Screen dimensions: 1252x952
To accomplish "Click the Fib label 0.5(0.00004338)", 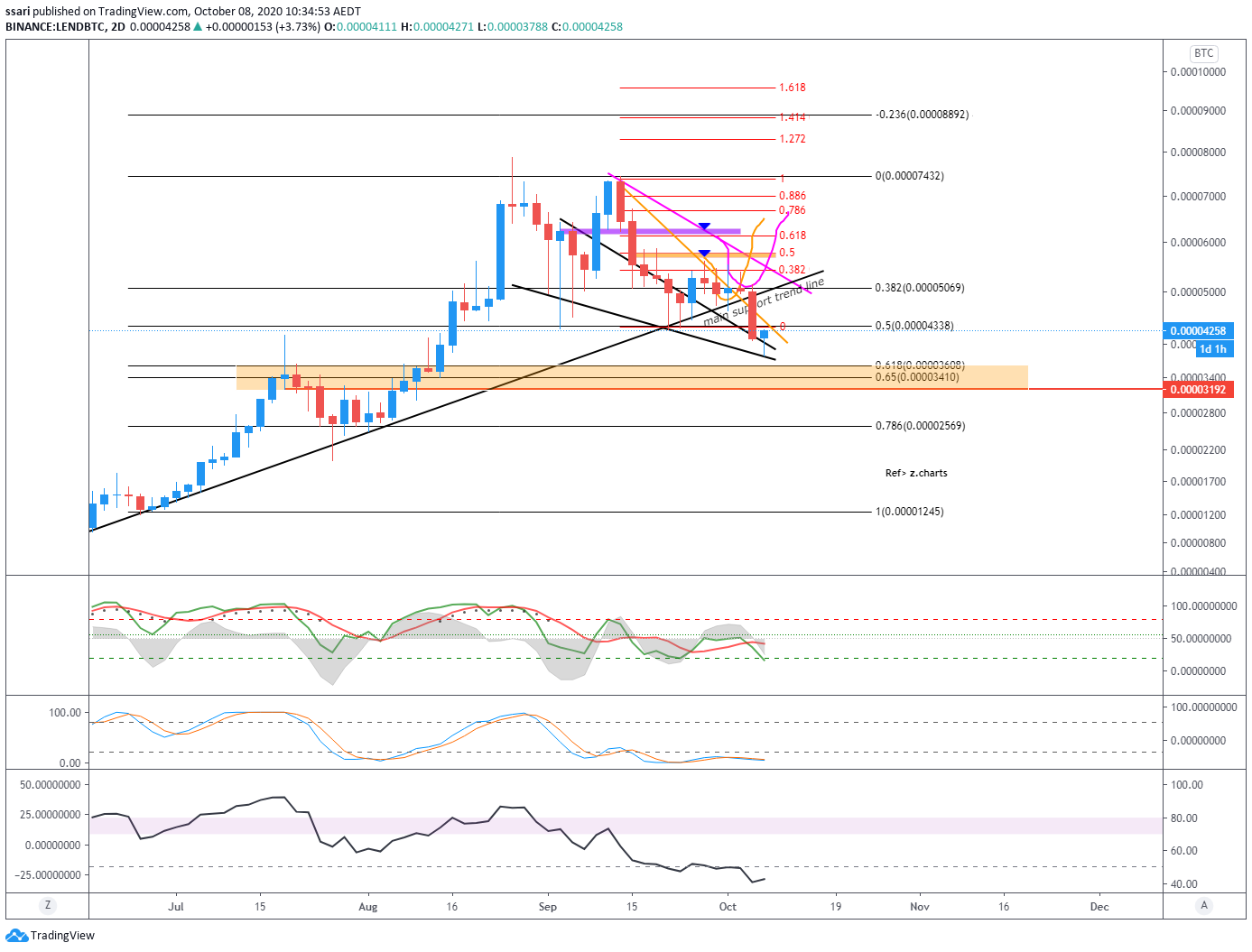I will click(913, 326).
